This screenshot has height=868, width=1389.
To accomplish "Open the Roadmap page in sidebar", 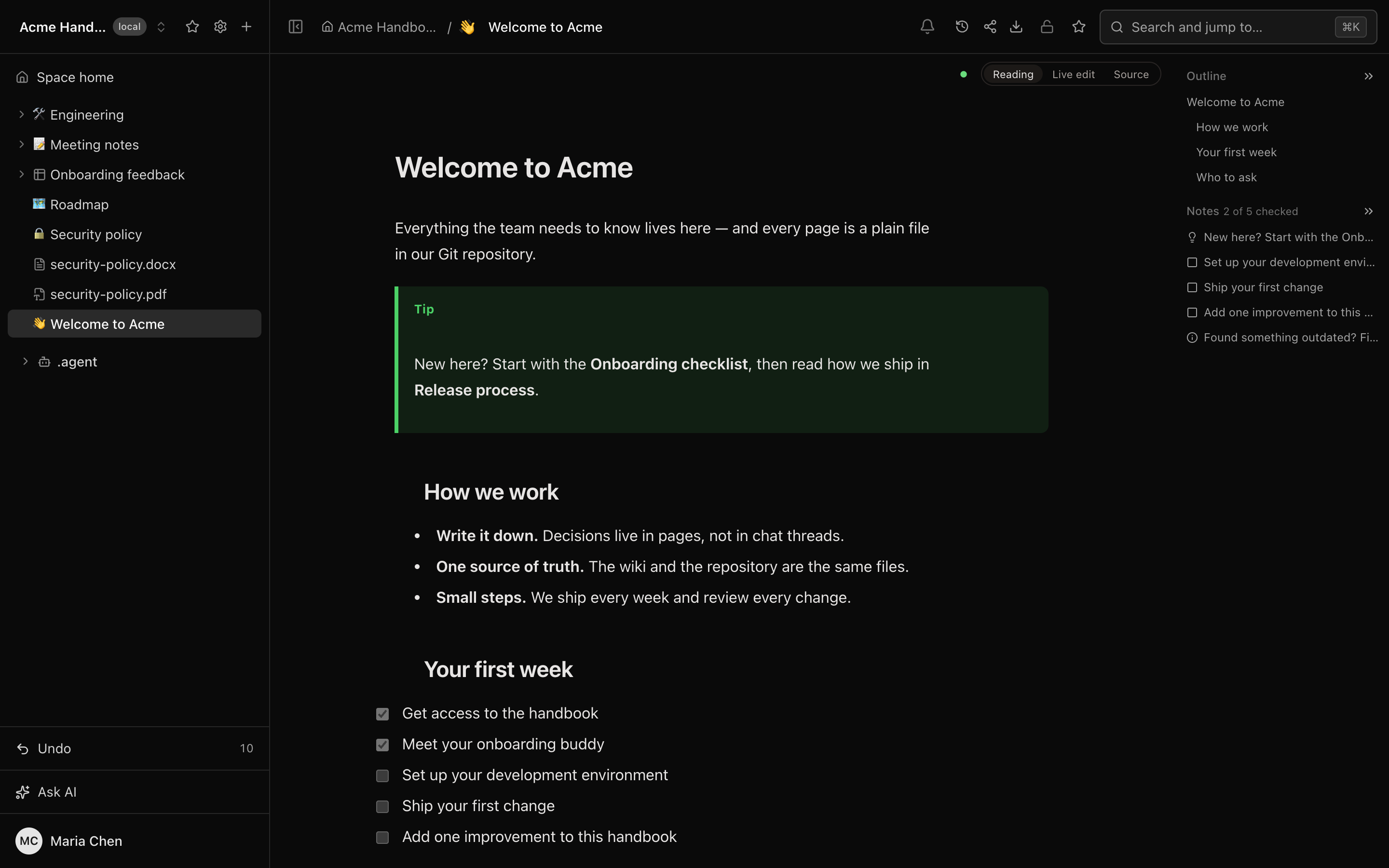I will point(134,204).
